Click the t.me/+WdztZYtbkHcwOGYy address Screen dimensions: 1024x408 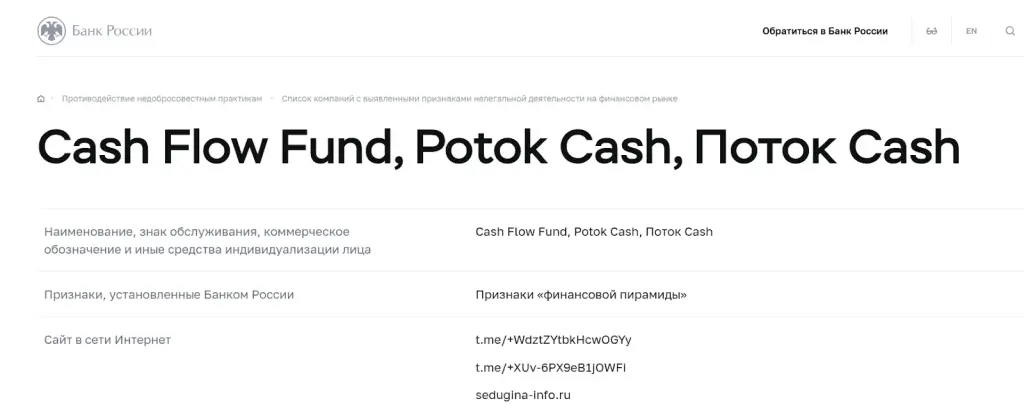[x=553, y=340]
